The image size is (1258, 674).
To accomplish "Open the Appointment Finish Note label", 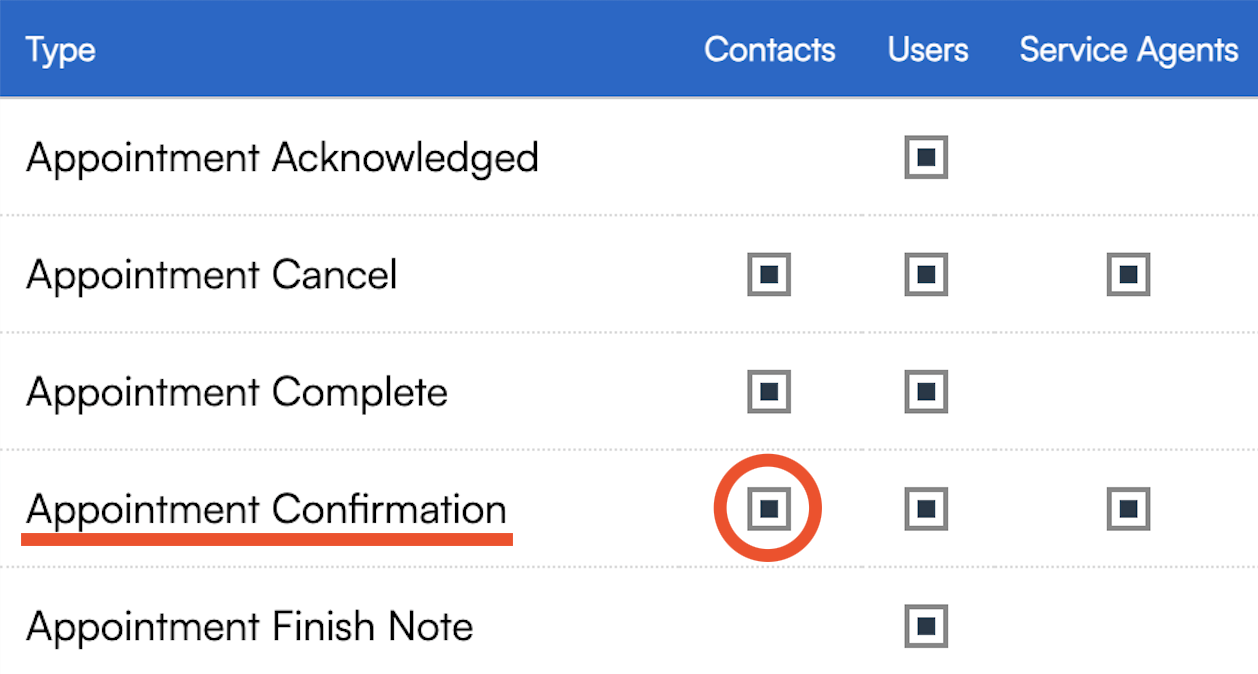I will [250, 627].
